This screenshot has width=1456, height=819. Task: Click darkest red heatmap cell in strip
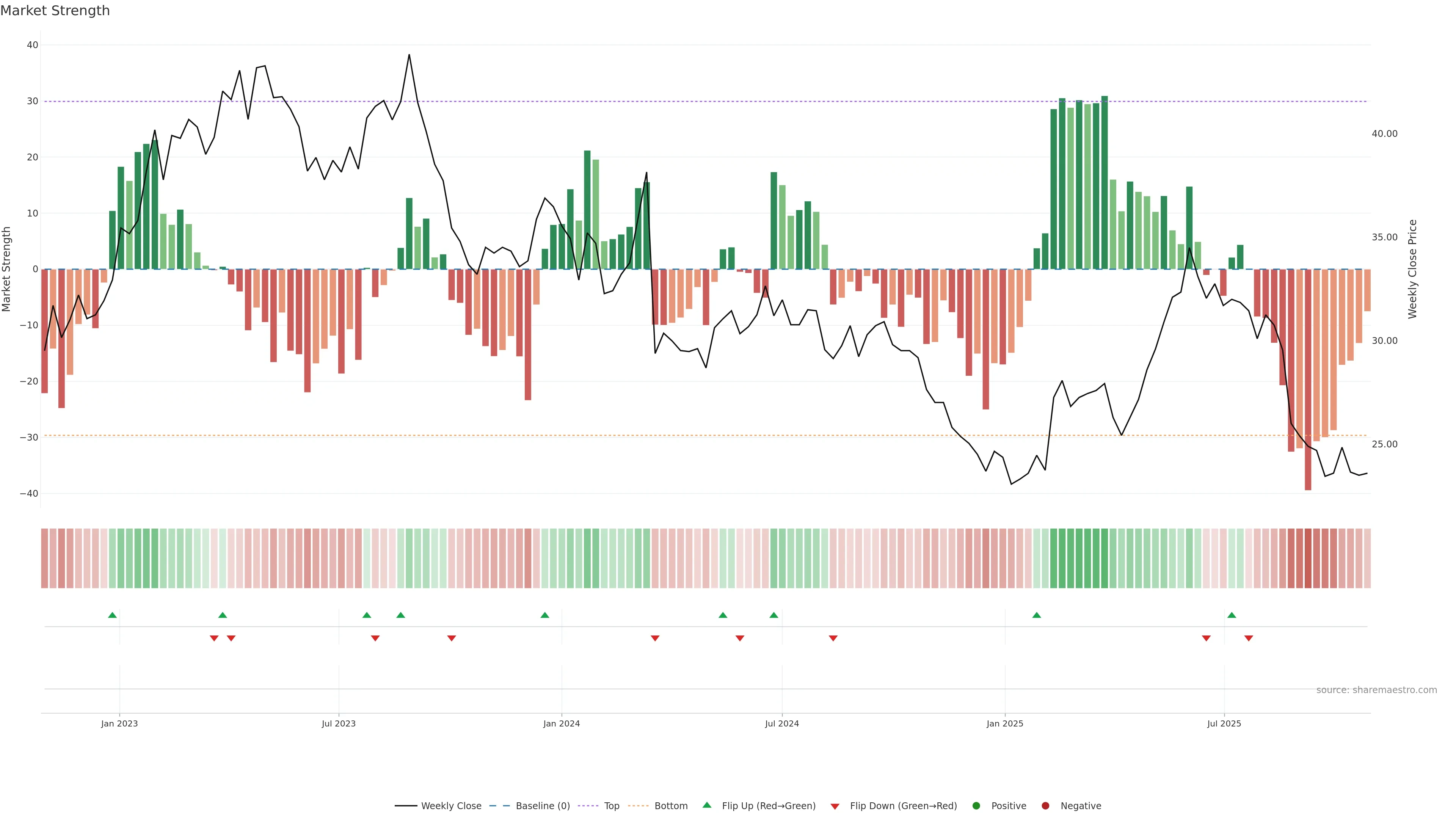(1308, 559)
